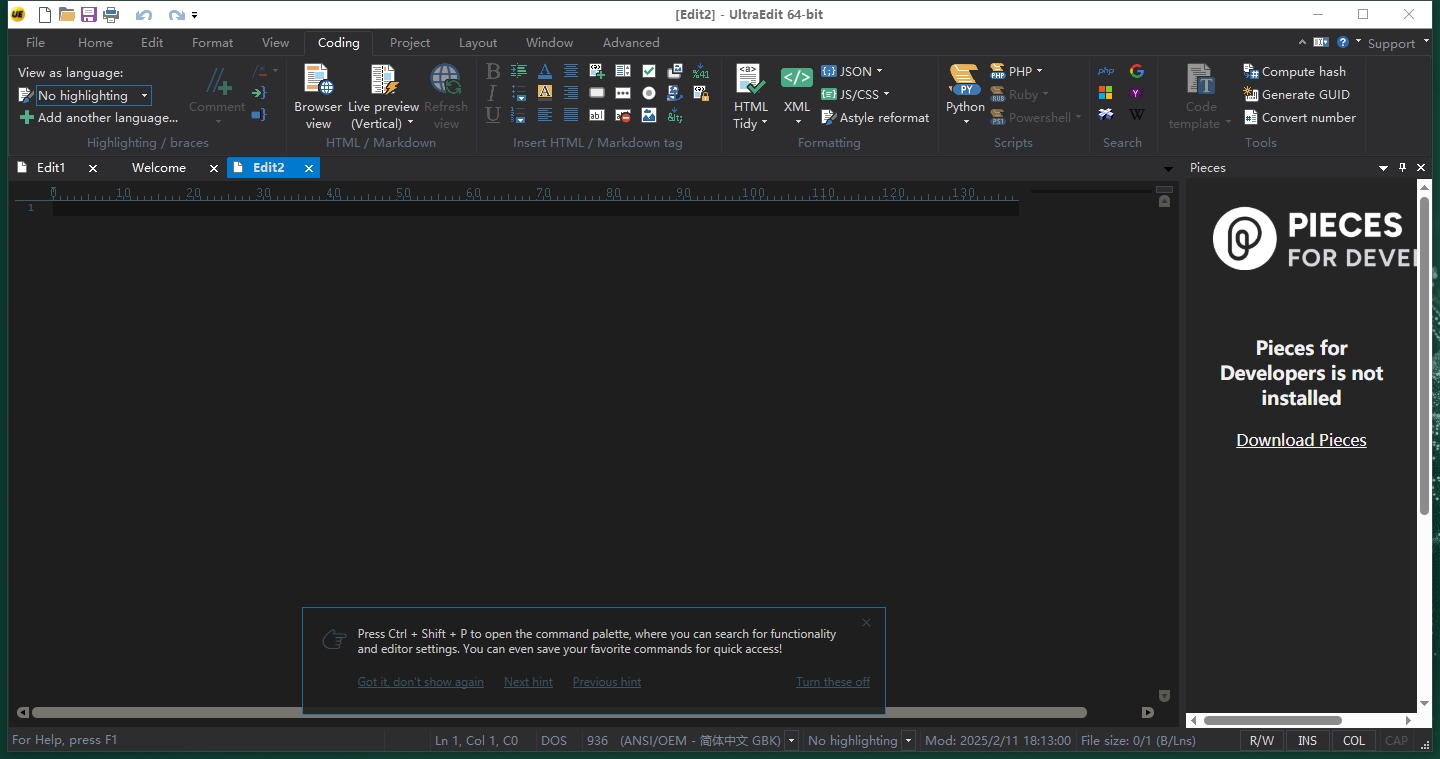
Task: Click the Pieces panel vertical scrollbar
Action: [x=1425, y=355]
